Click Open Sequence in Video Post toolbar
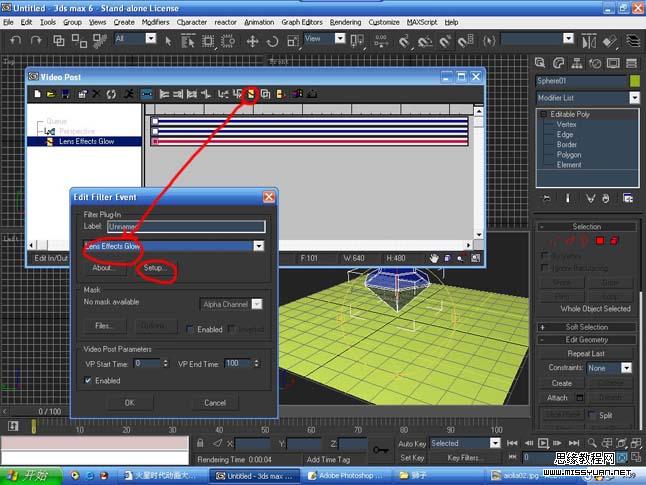Image resolution: width=646 pixels, height=485 pixels. coord(51,94)
